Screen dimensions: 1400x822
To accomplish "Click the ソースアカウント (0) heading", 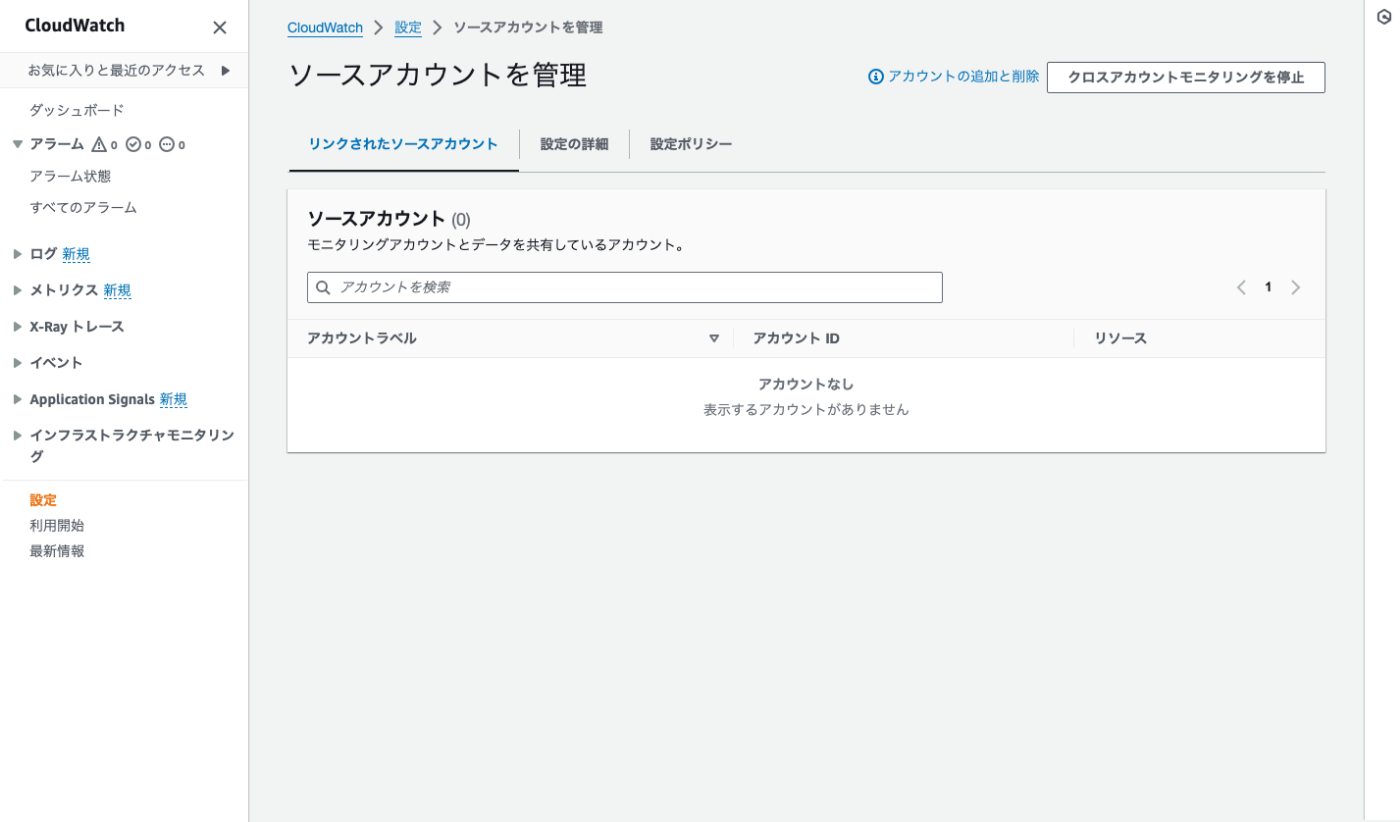I will (389, 219).
